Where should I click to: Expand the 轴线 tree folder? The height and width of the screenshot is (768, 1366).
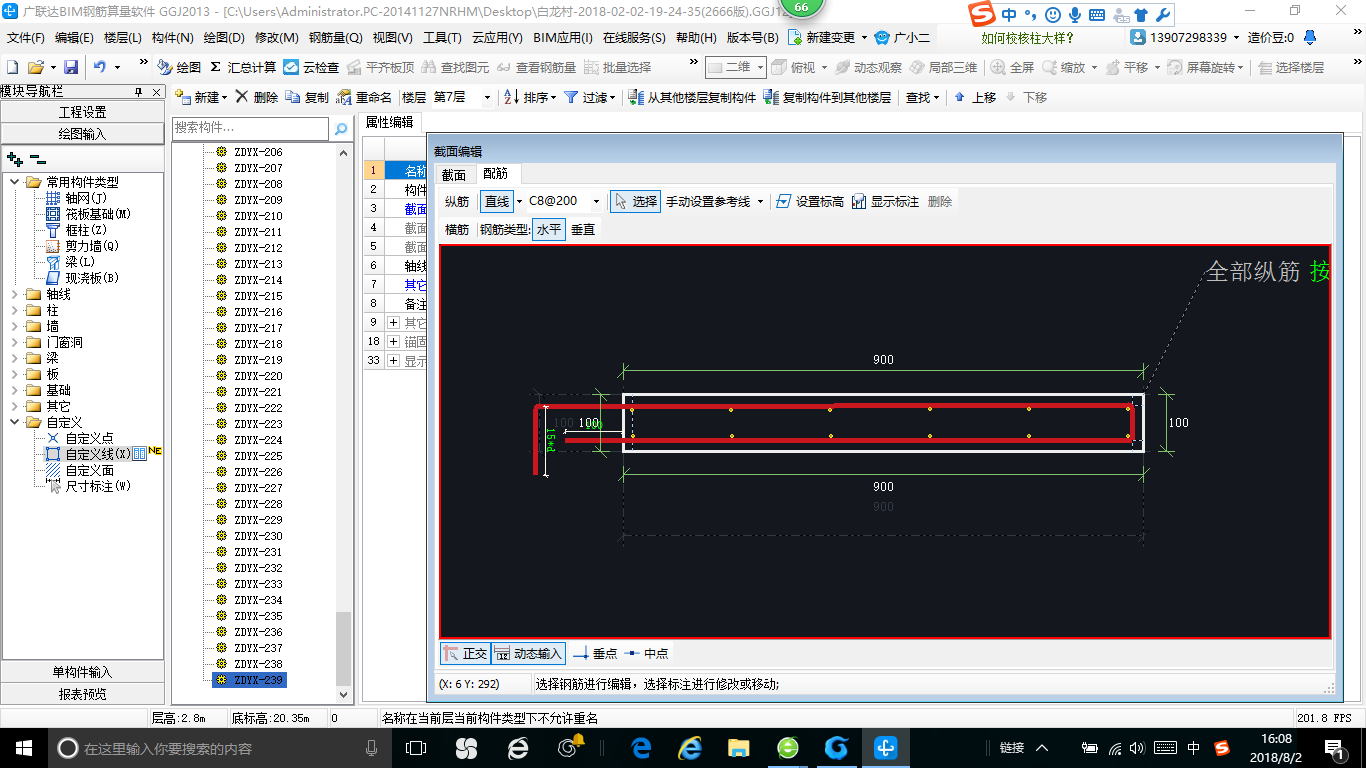coord(14,294)
